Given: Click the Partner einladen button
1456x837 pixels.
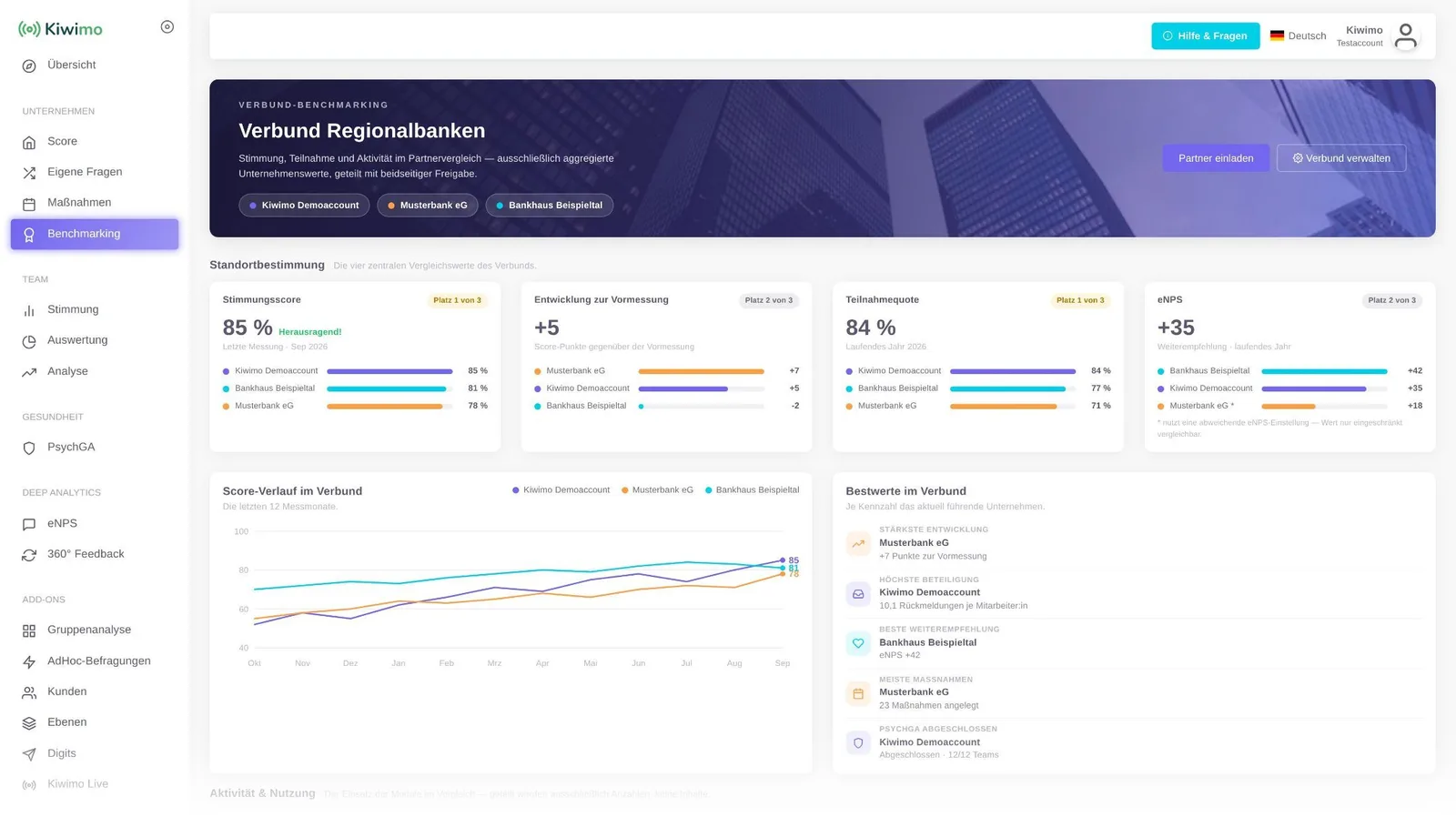Looking at the screenshot, I should point(1216,158).
